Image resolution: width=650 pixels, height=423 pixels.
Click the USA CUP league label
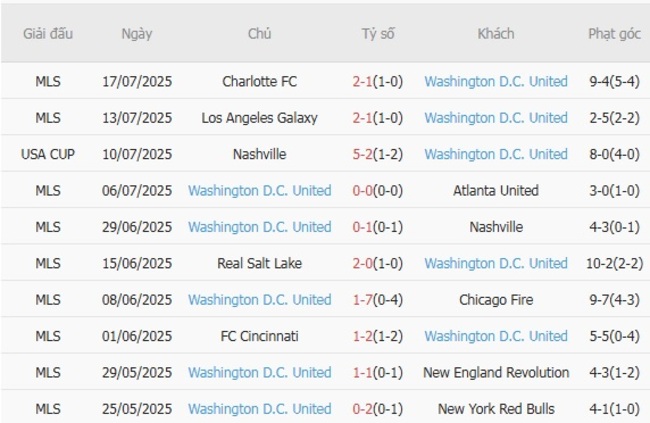point(47,154)
